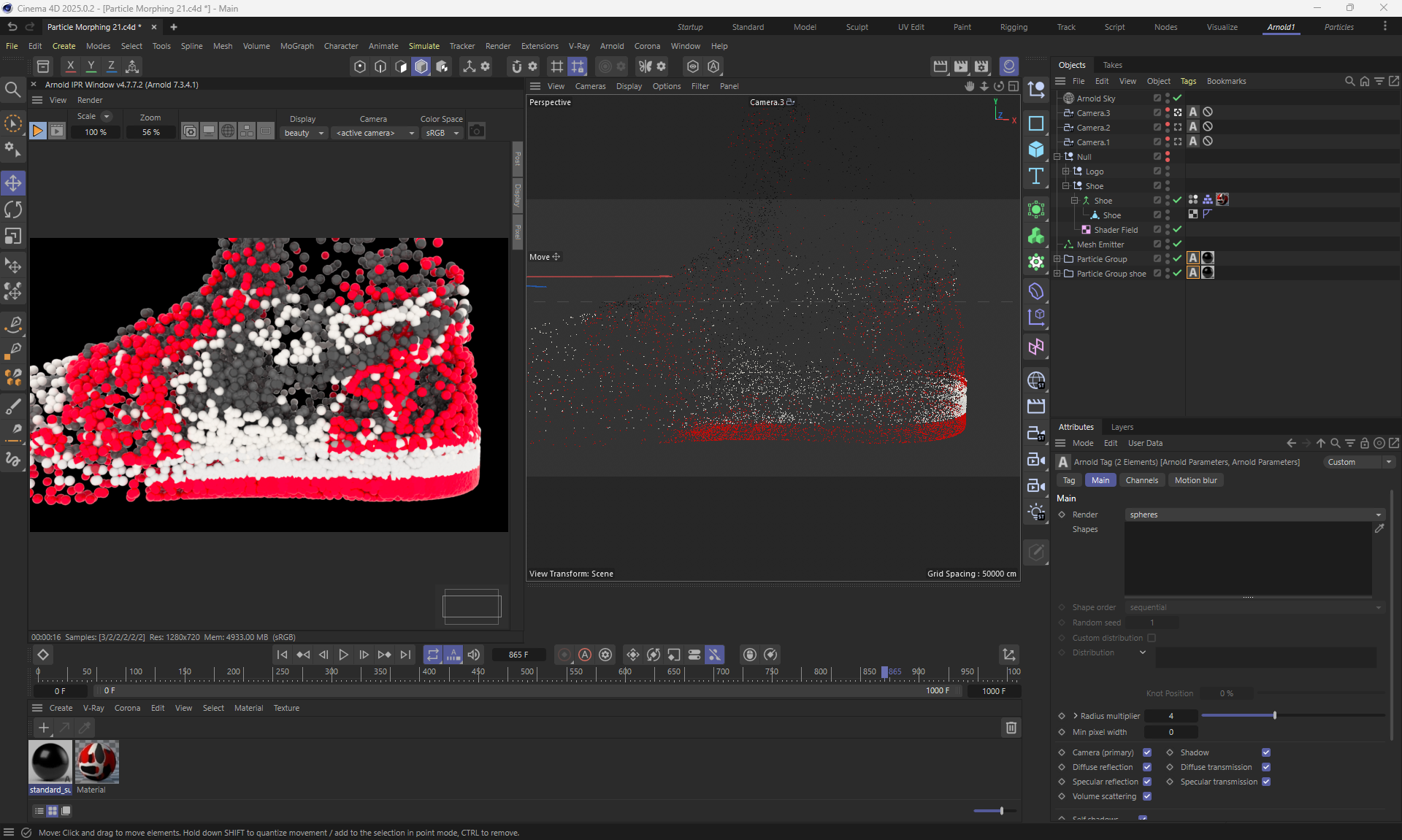Open the Simulate menu

click(424, 46)
